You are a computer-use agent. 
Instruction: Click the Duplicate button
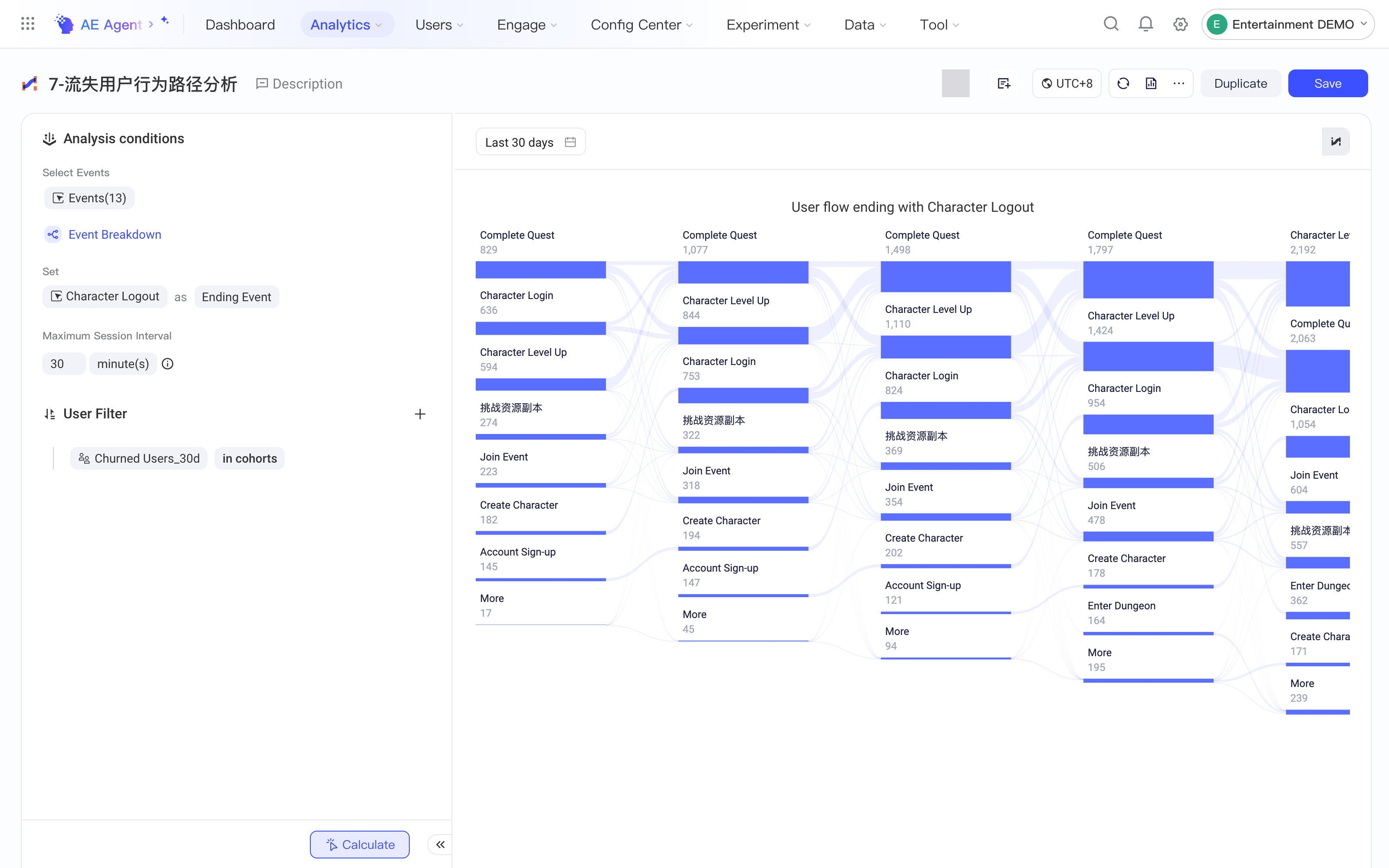1241,83
